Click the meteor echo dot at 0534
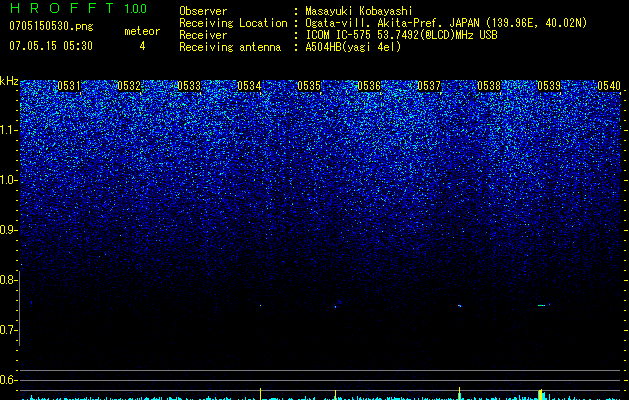Image resolution: width=629 pixels, height=400 pixels. (260, 306)
